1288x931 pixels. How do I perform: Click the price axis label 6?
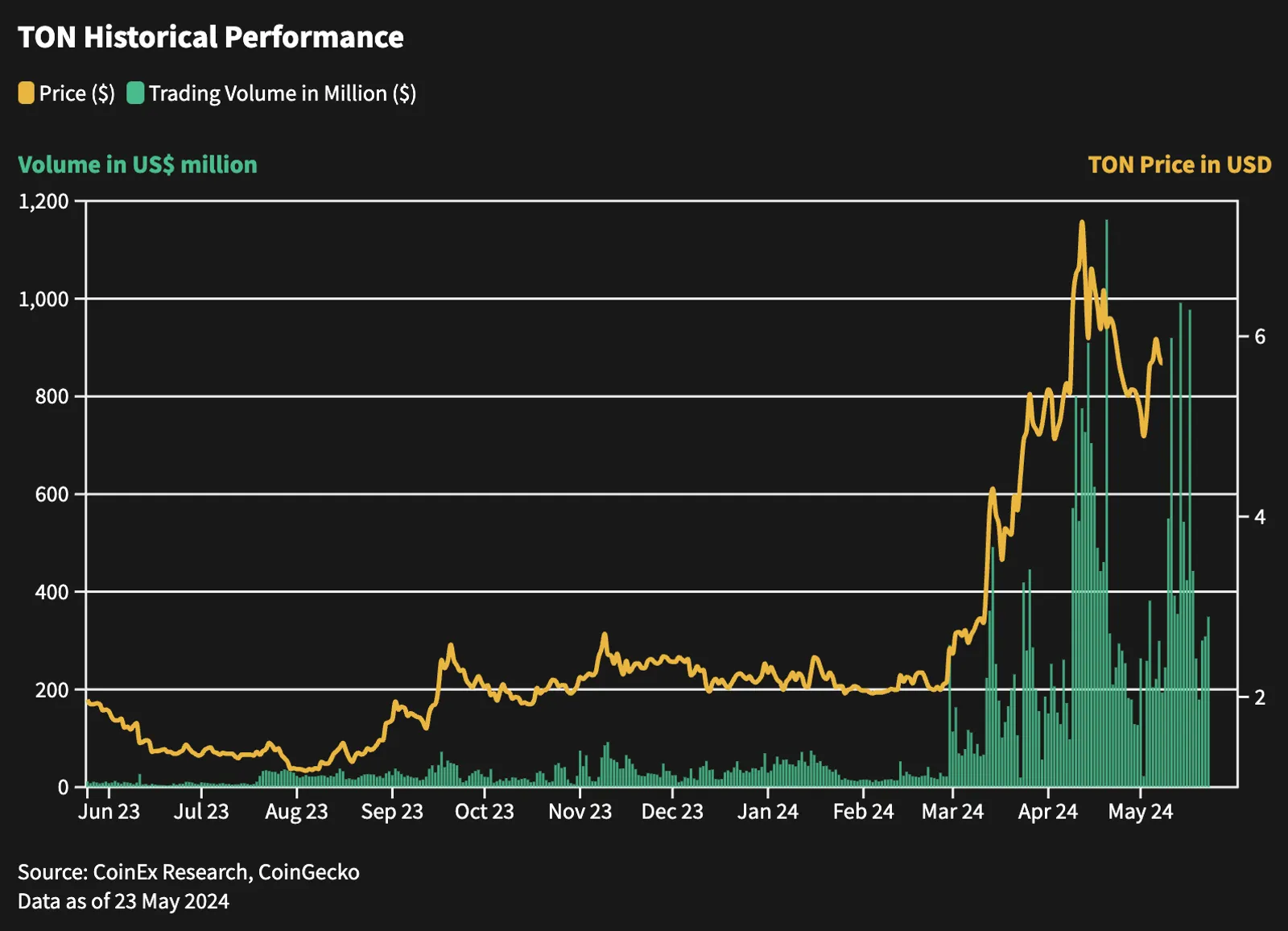(x=1260, y=337)
